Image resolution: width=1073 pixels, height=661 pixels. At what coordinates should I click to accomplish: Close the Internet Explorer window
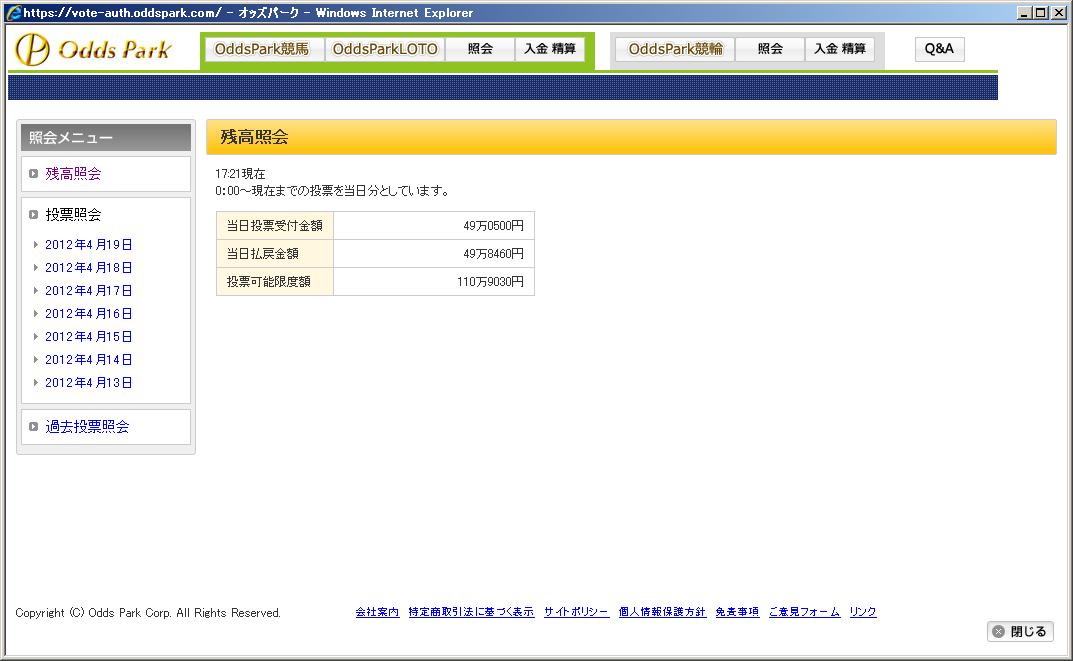tap(1058, 12)
